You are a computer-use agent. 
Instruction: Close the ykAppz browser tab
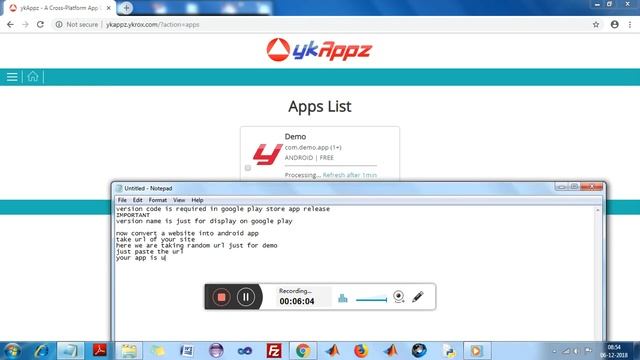point(109,8)
